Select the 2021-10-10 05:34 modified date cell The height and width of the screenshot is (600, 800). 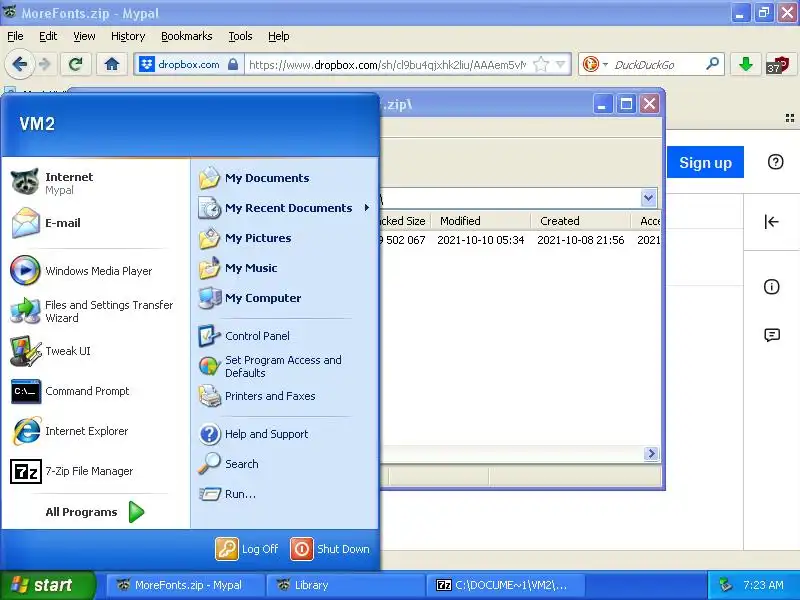tap(481, 240)
